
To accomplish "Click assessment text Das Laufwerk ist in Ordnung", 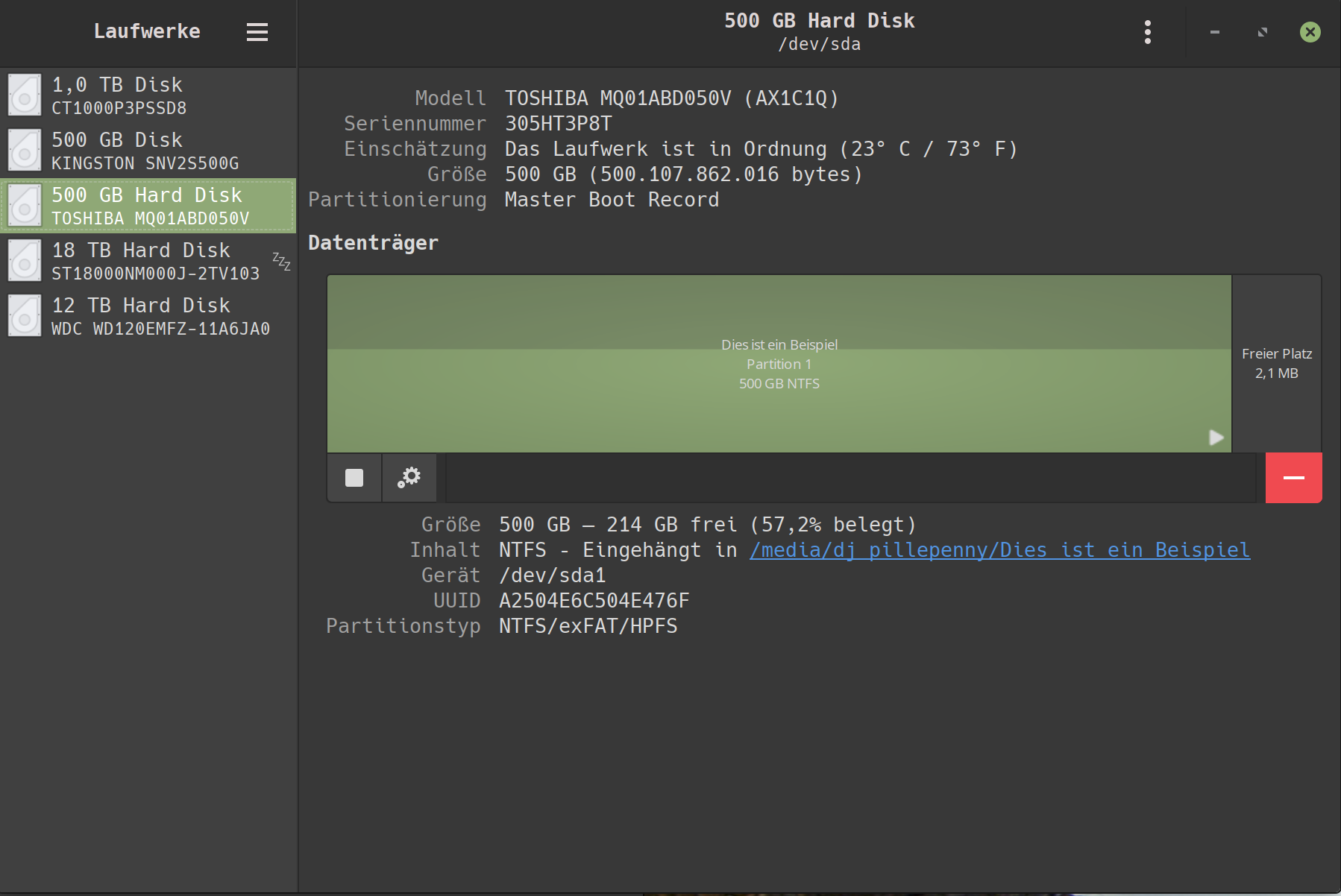I will coord(761,149).
